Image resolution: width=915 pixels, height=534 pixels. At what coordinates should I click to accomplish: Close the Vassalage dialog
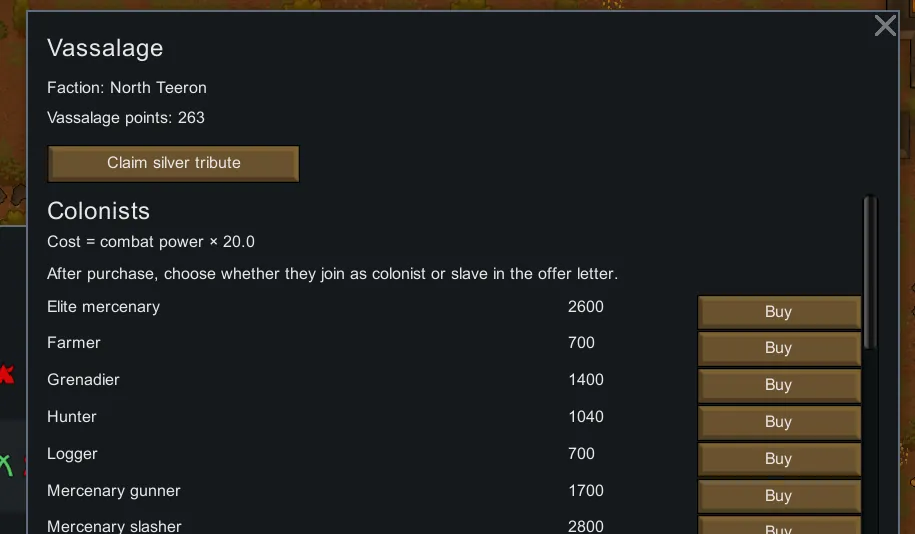[885, 26]
